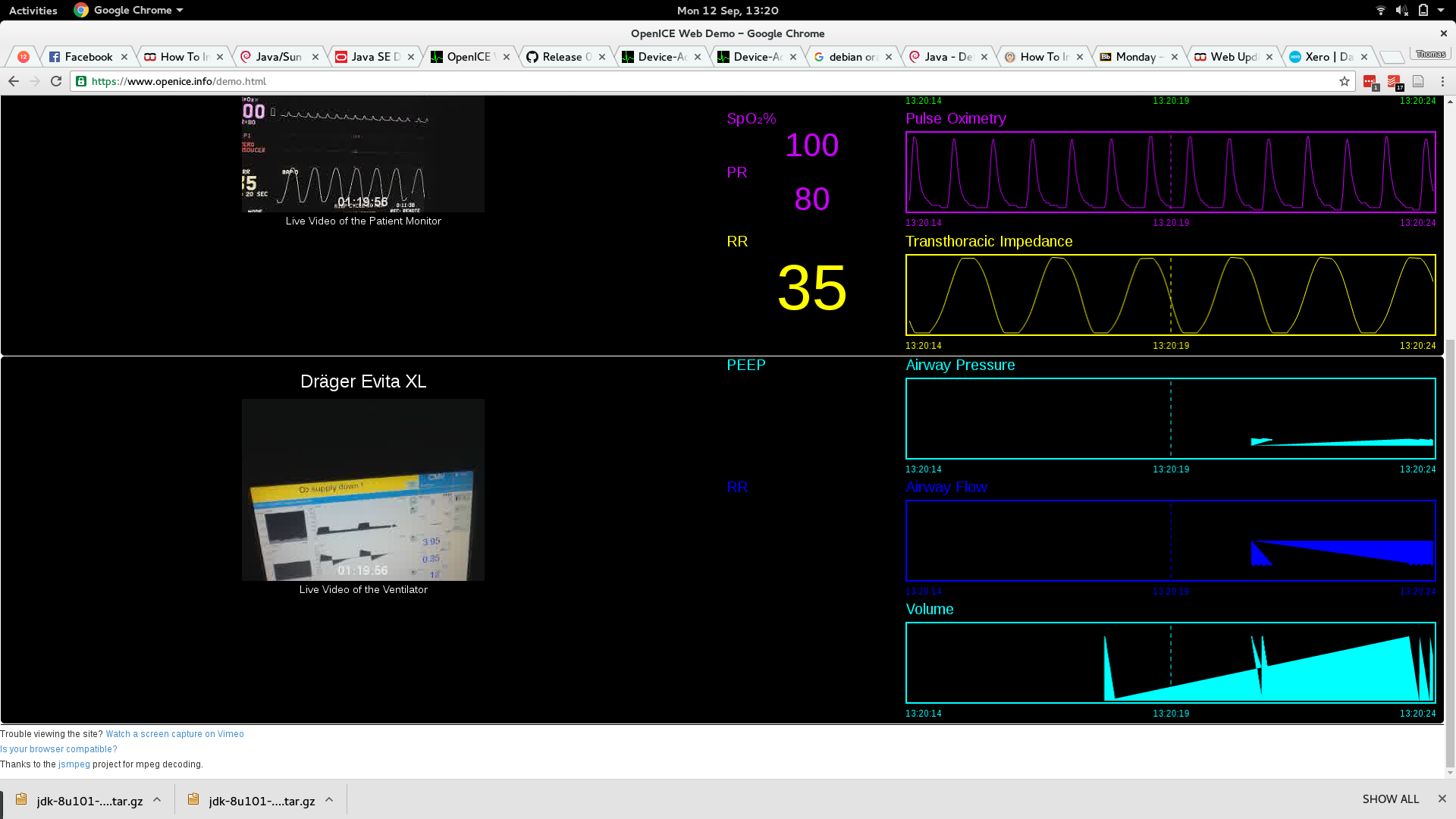Close the downloads bar
This screenshot has width=1456, height=819.
[x=1442, y=799]
